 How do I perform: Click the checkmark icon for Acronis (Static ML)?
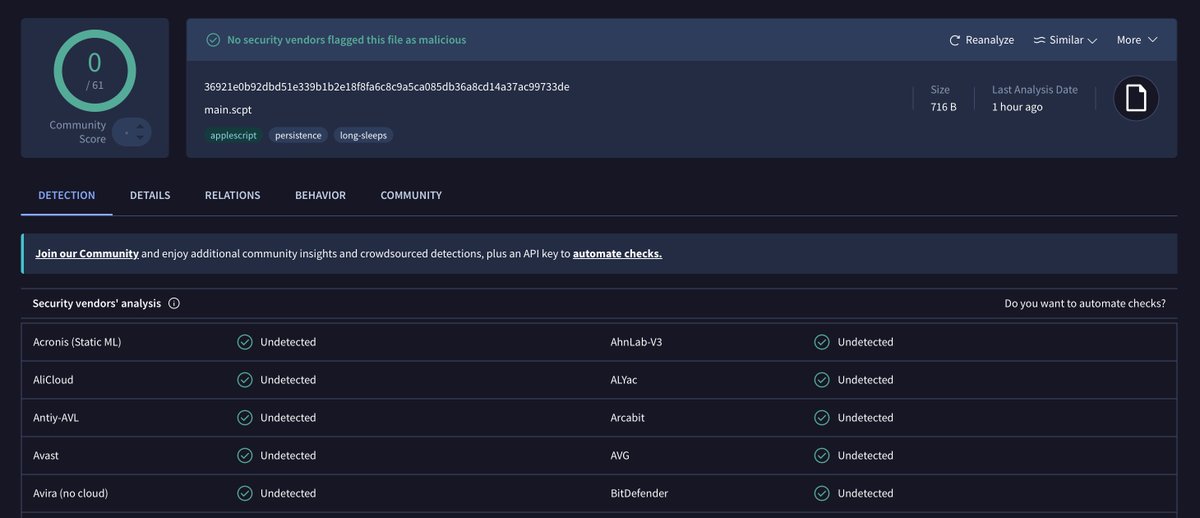pos(245,342)
